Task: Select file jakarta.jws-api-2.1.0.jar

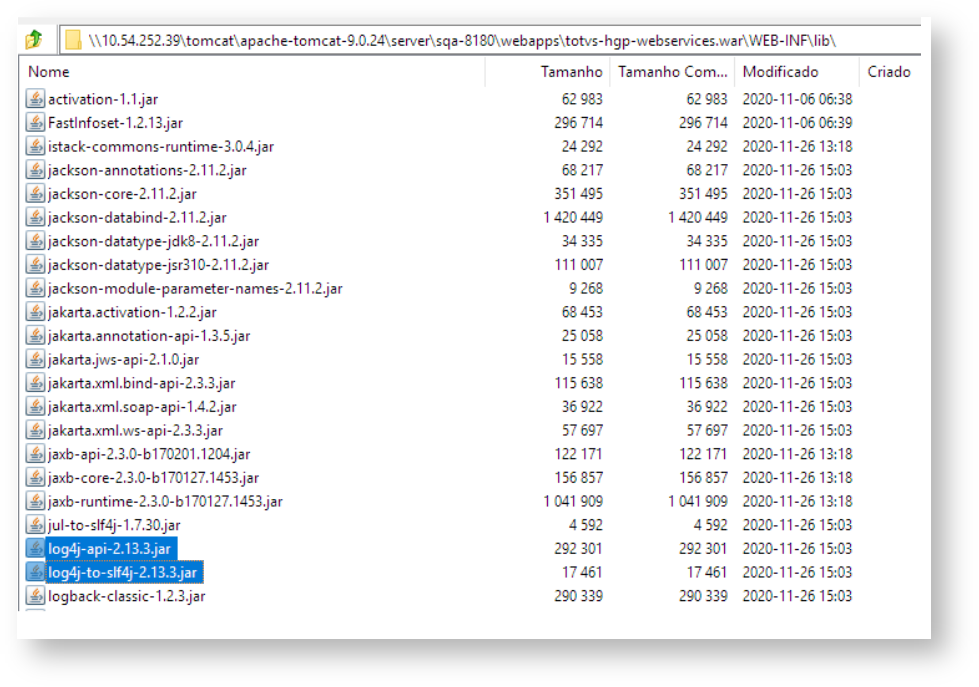Action: coord(124,360)
